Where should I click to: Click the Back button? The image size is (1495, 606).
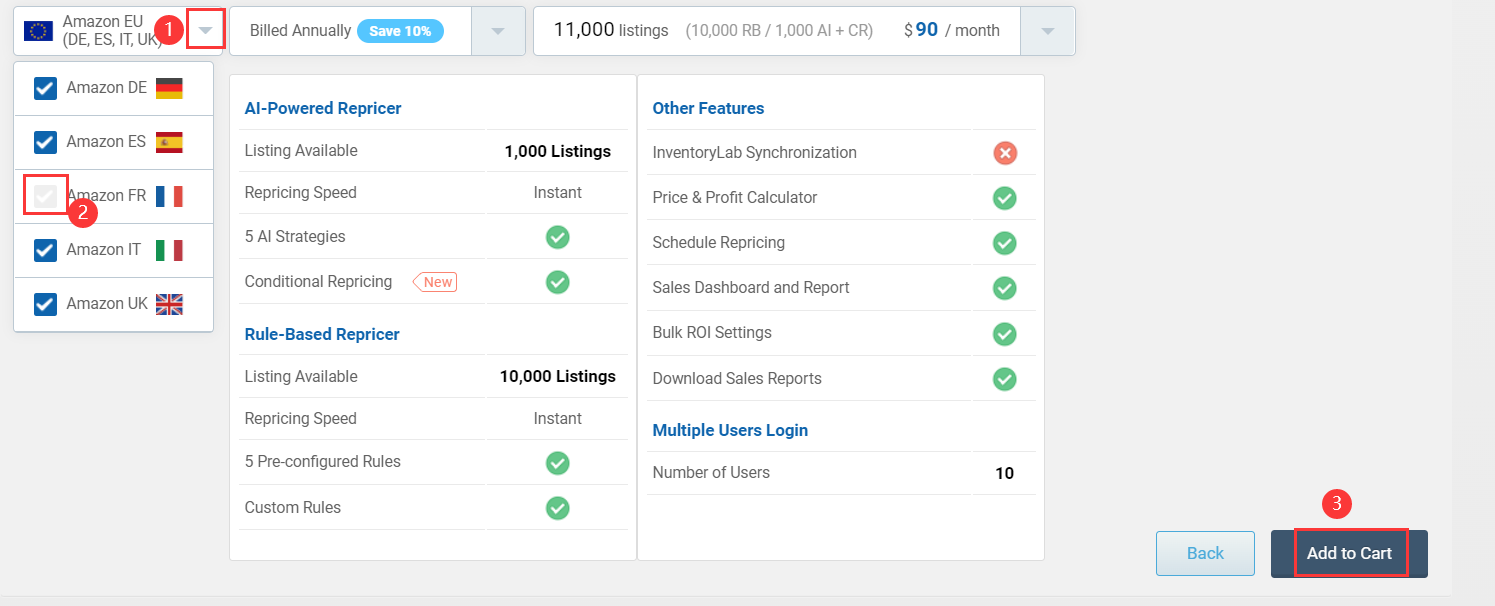(1205, 553)
